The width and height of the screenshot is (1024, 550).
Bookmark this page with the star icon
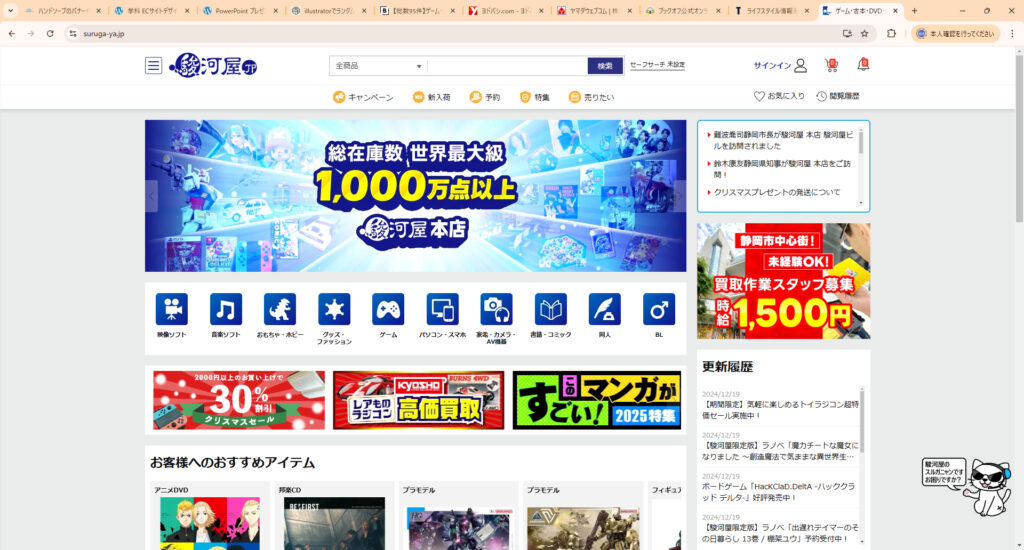point(864,33)
